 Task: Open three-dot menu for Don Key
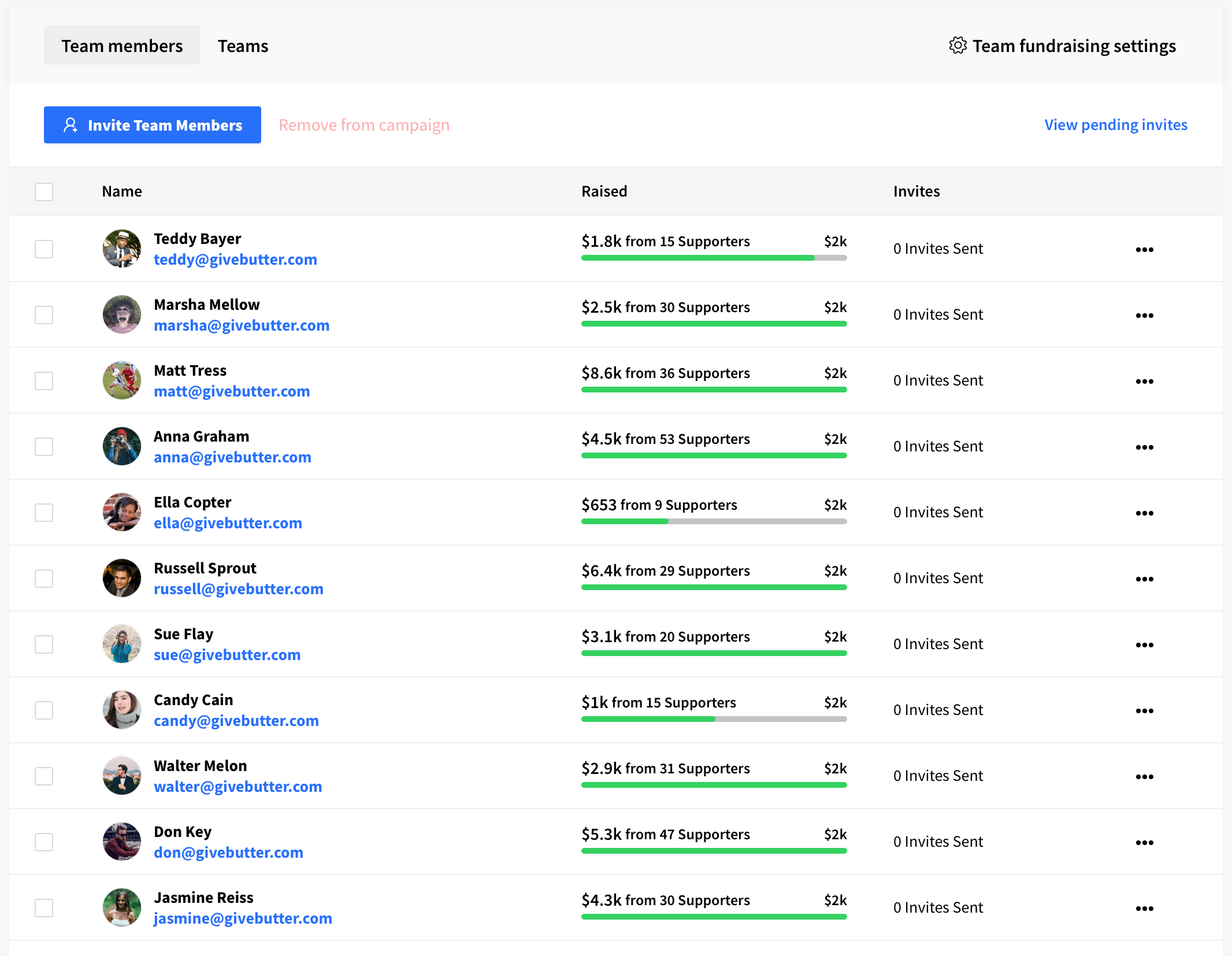click(1144, 843)
